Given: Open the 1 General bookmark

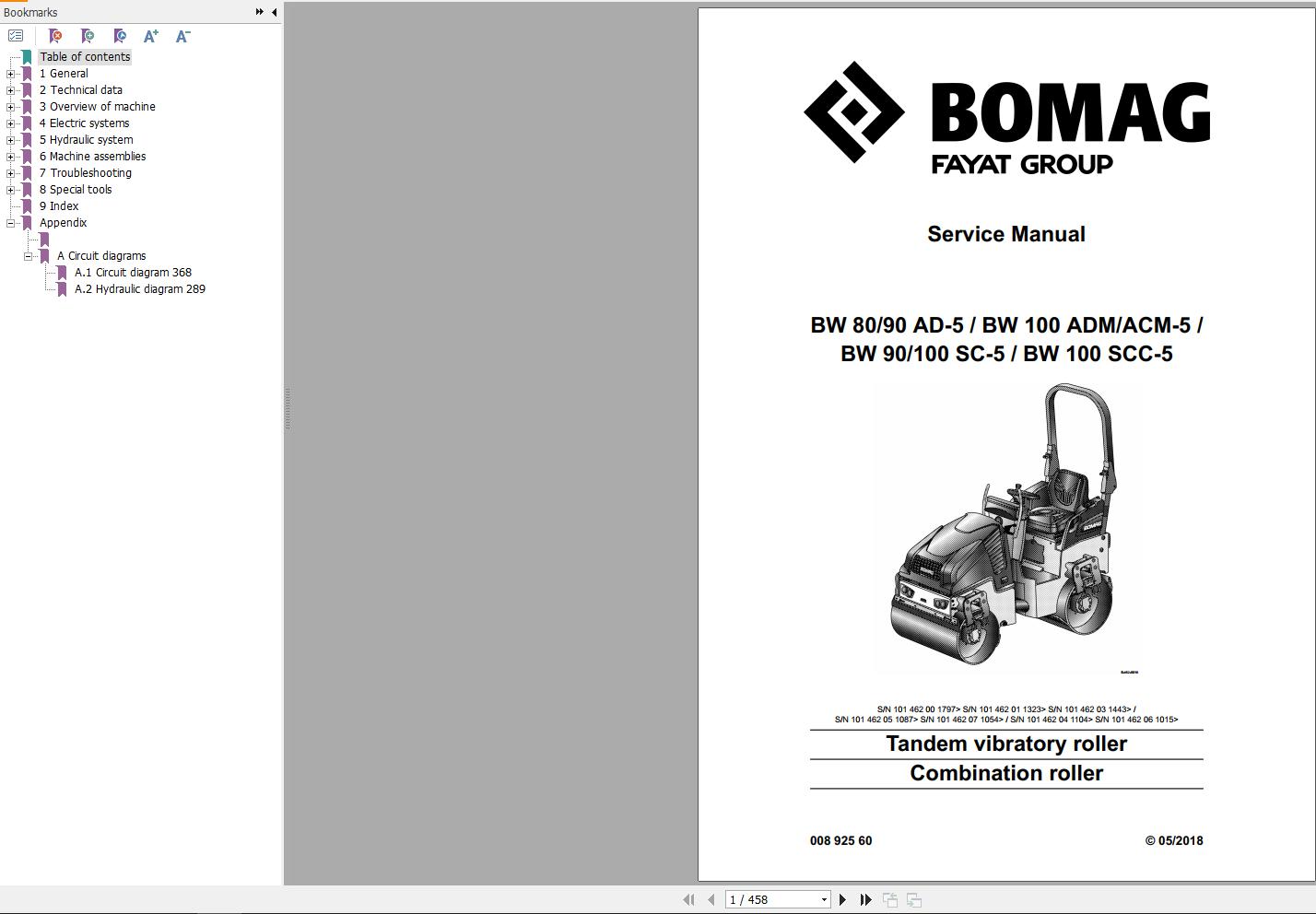Looking at the screenshot, I should (x=64, y=74).
